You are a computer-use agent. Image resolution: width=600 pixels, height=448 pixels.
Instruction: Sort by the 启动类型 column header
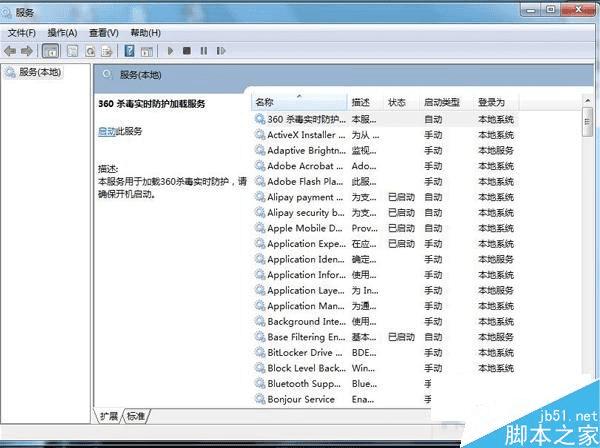coord(446,102)
